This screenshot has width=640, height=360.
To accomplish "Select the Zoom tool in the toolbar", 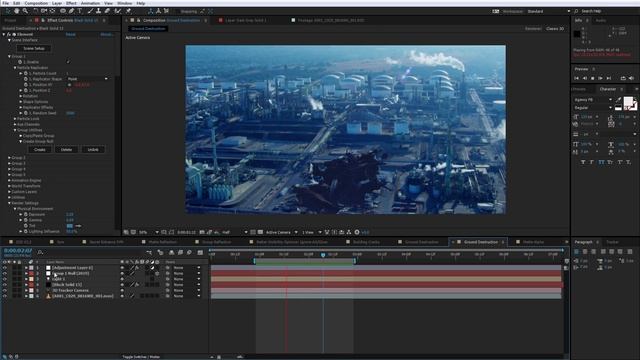I will pyautogui.click(x=25, y=11).
